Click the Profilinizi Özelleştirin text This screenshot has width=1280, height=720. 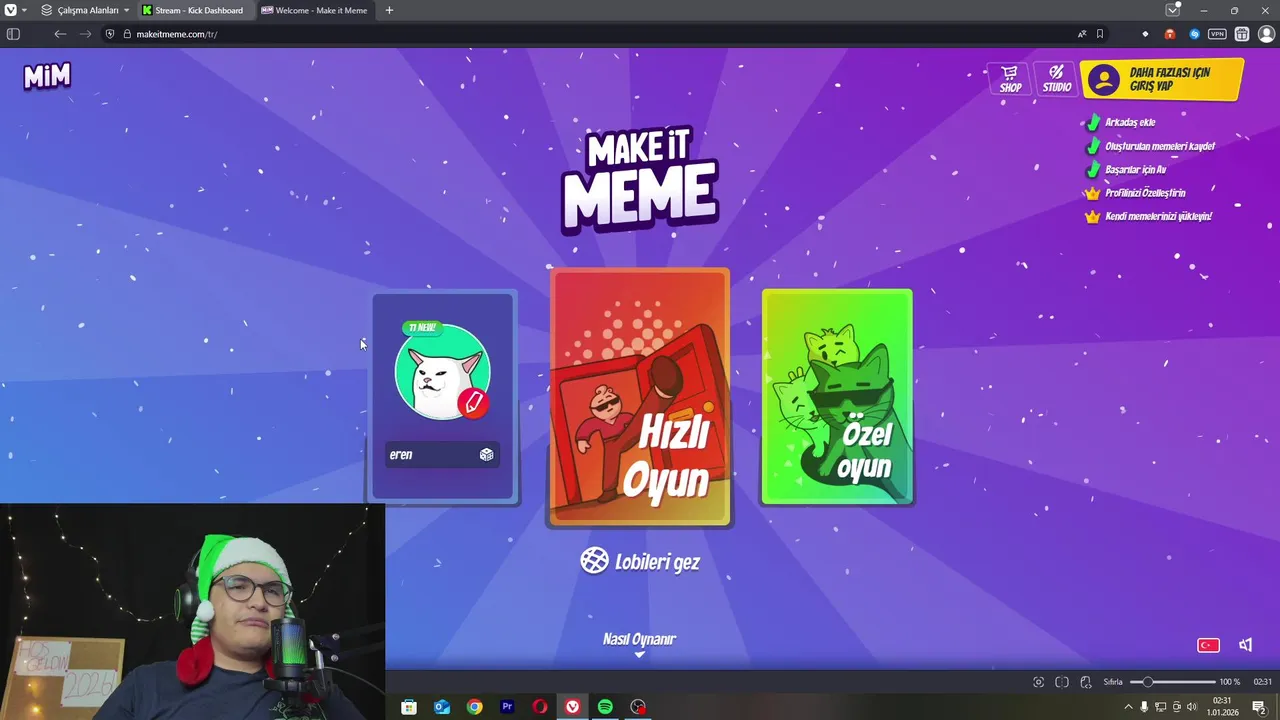tap(1145, 193)
